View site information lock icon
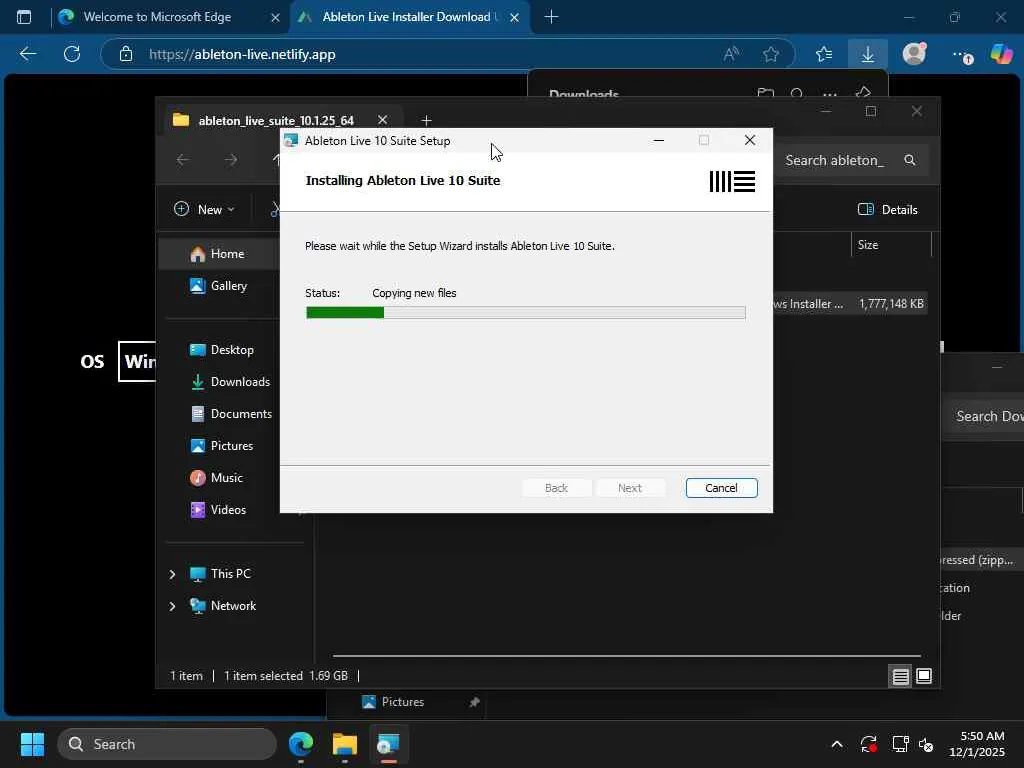The image size is (1024, 768). 126,54
